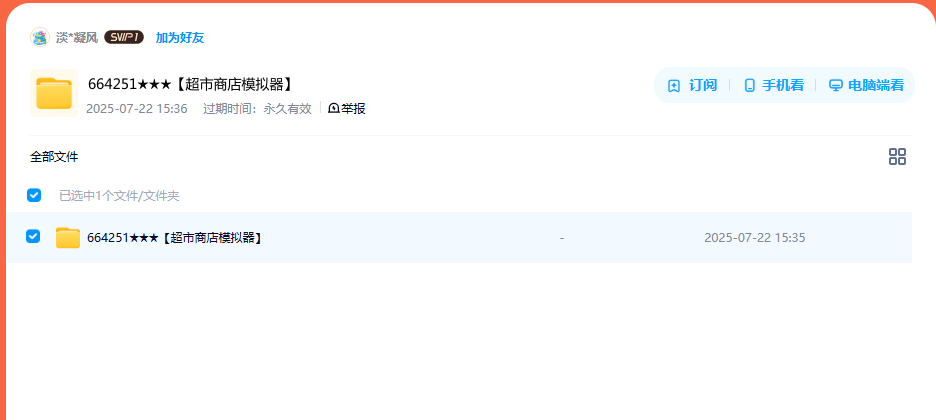936x420 pixels.
Task: Switch to grid view icon
Action: click(897, 157)
